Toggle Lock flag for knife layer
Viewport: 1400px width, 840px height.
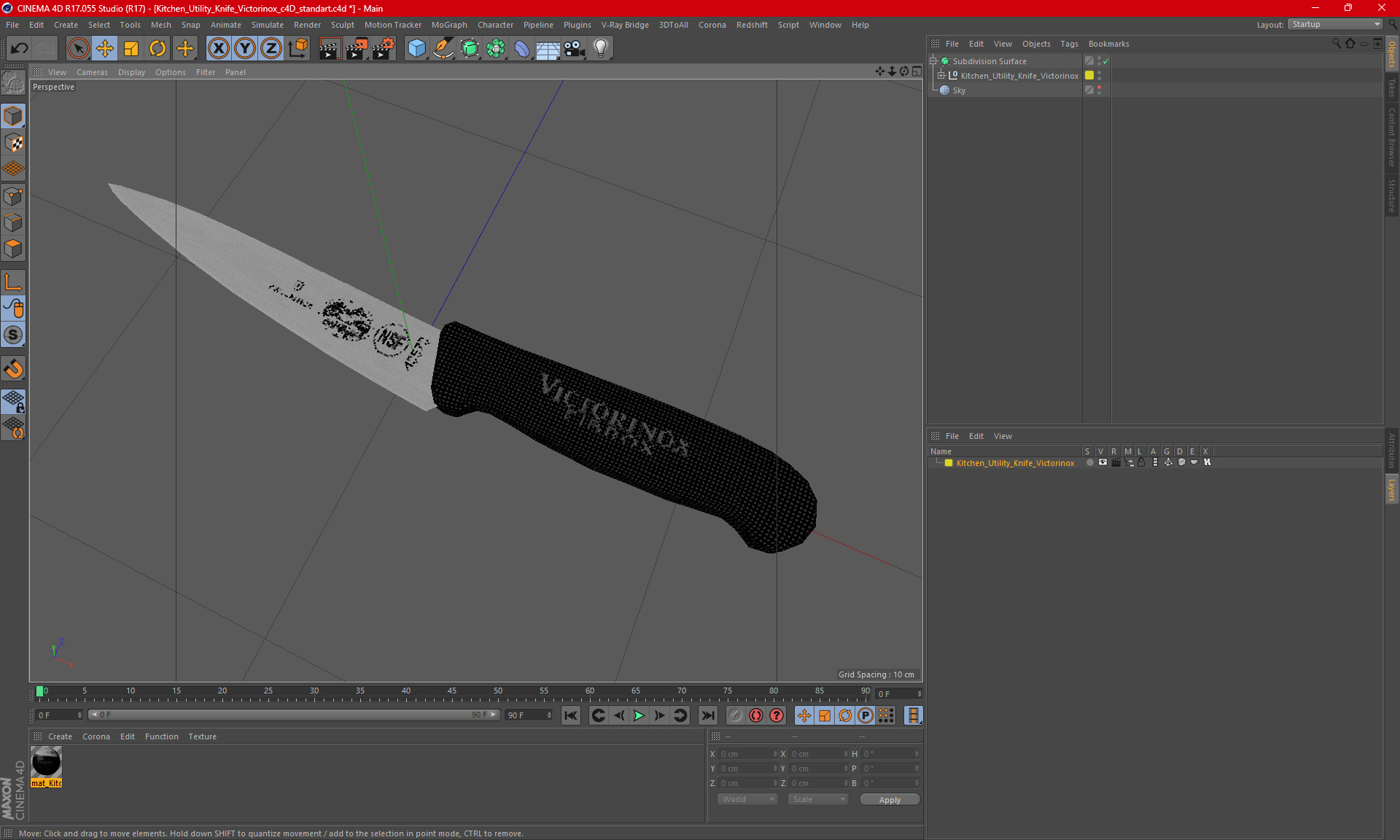[1142, 462]
